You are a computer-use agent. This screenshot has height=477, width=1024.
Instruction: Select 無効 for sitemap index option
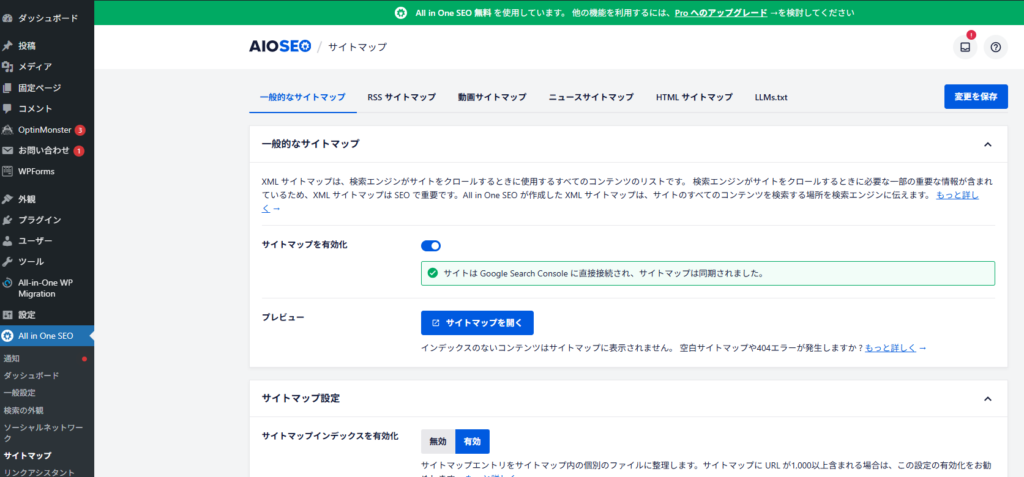click(x=438, y=441)
